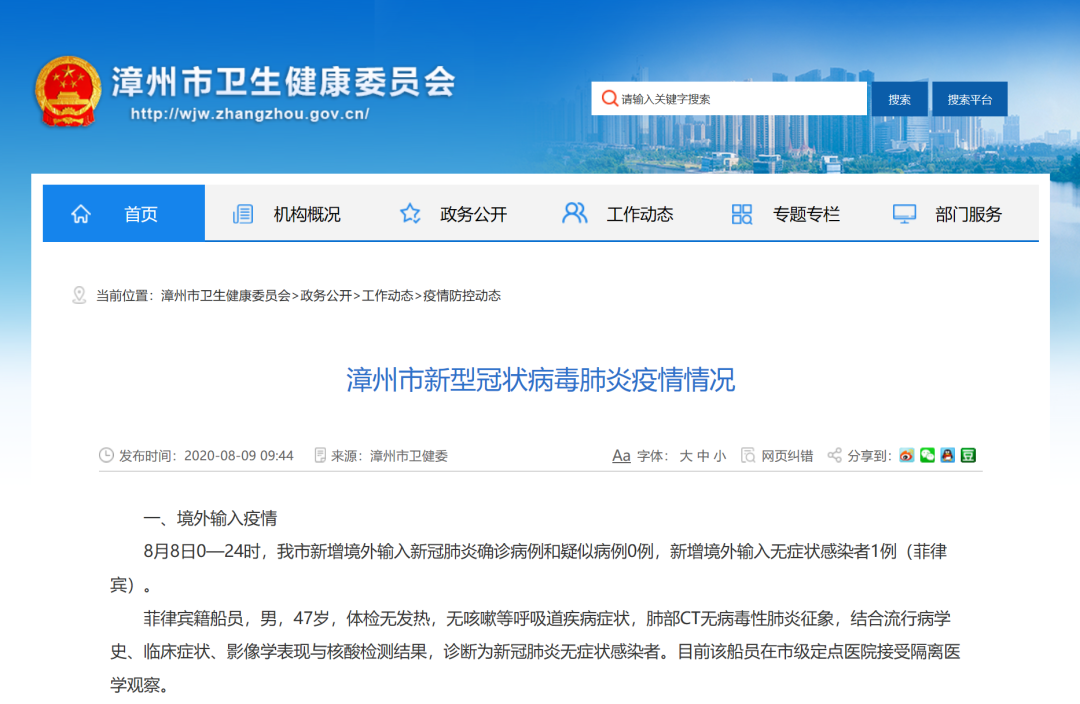
Task: Share article to QQ
Action: 948,455
